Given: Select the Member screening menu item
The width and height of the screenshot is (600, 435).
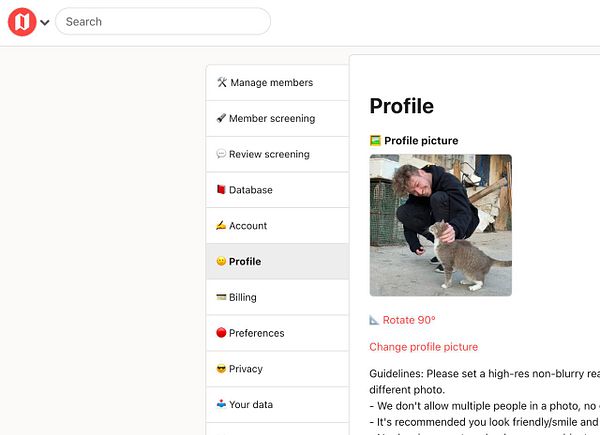Looking at the screenshot, I should (x=271, y=119).
